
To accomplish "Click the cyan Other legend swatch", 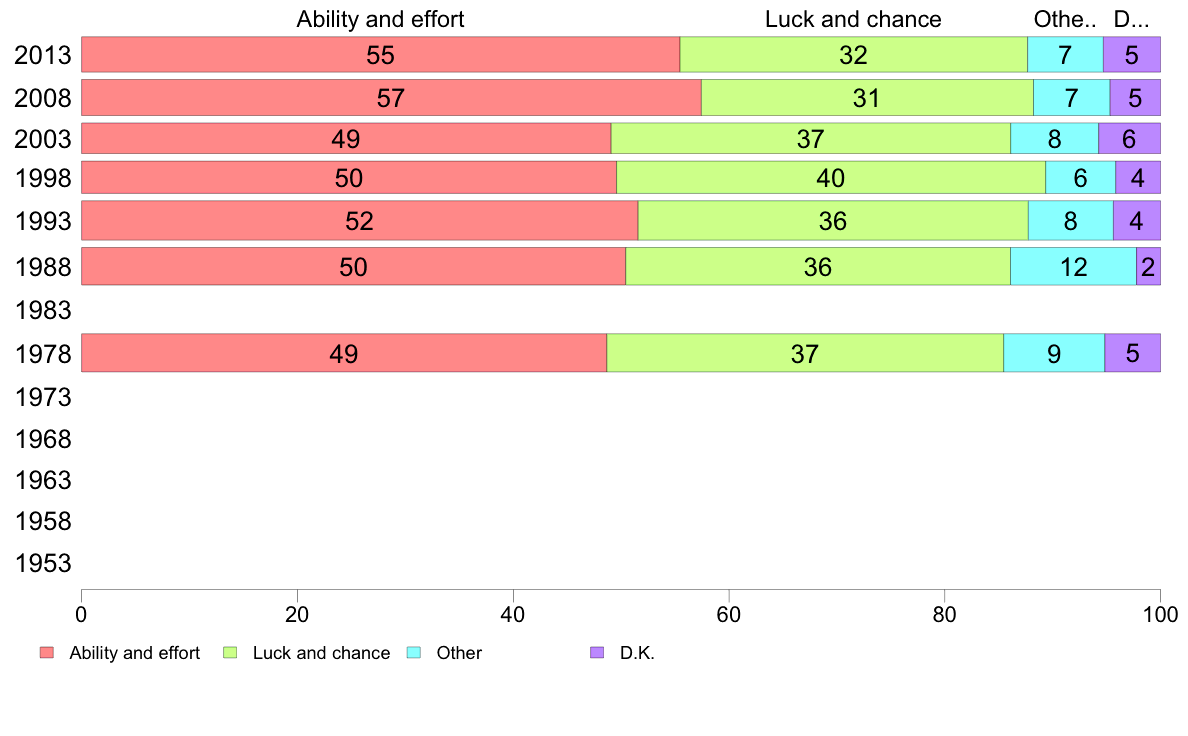I will 414,653.
